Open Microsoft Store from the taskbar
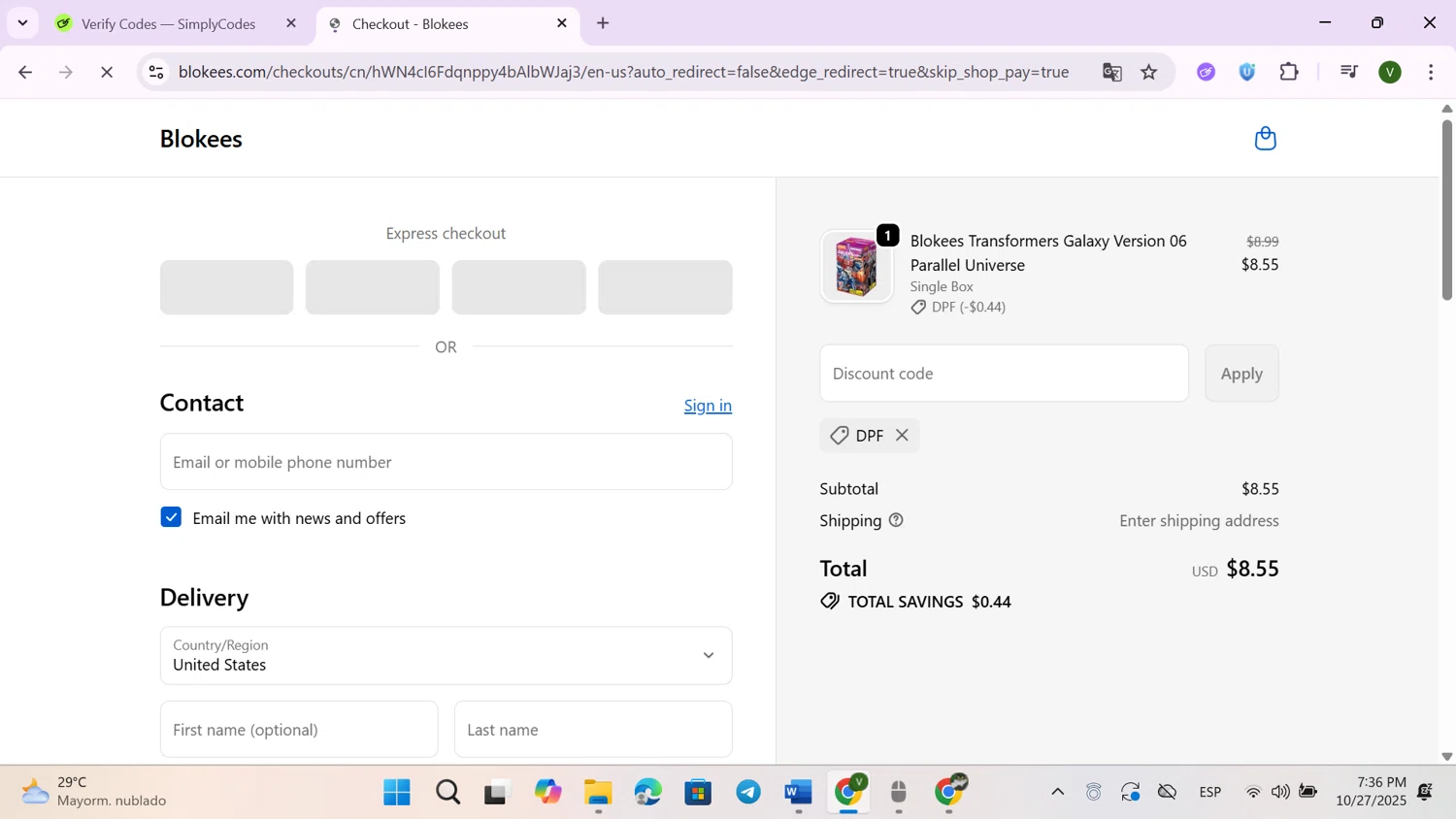 click(699, 793)
